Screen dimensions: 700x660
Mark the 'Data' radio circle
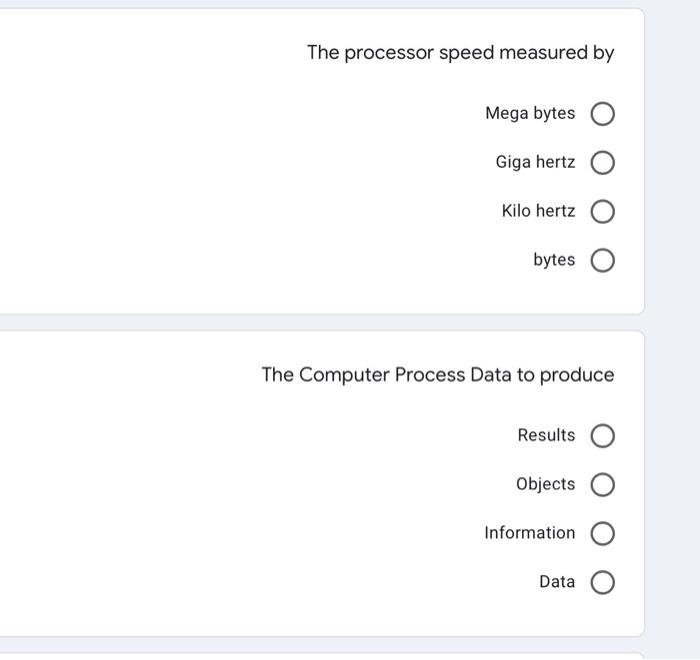pos(602,583)
